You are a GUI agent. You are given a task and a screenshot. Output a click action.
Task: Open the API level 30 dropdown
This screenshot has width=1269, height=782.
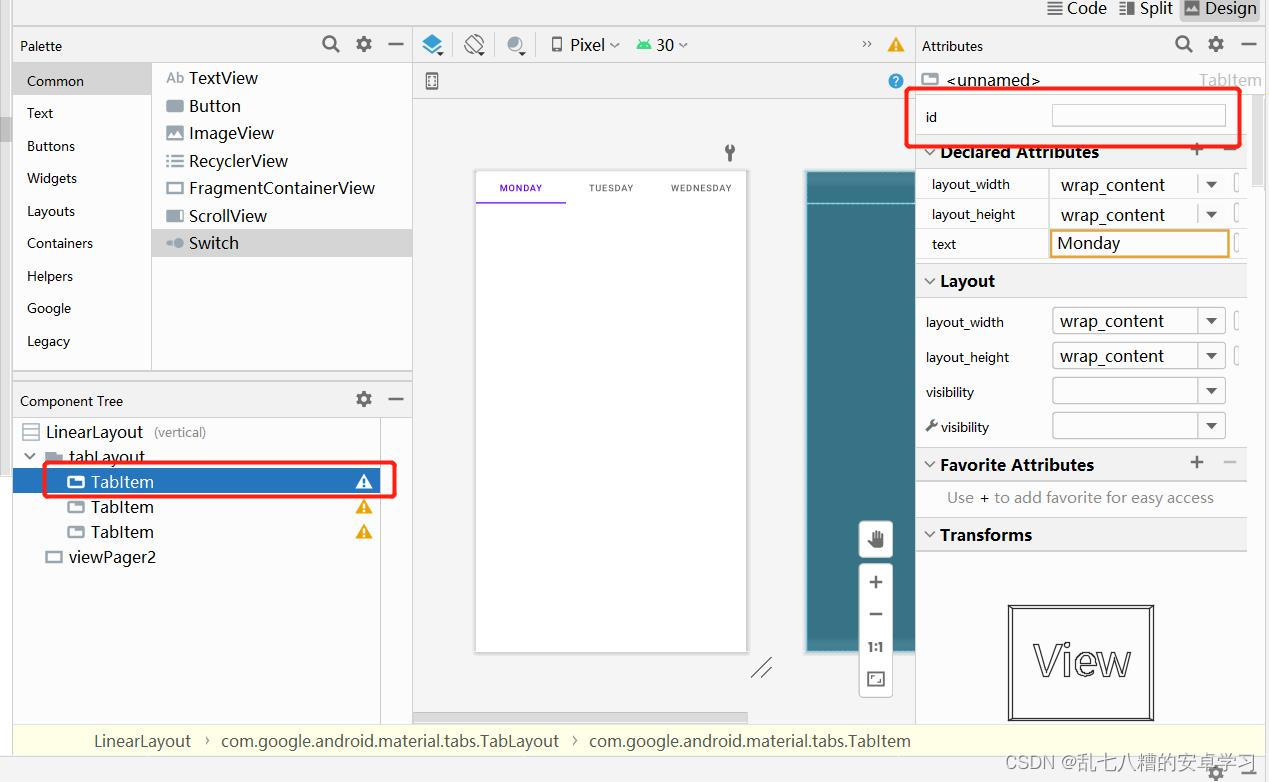coord(661,44)
